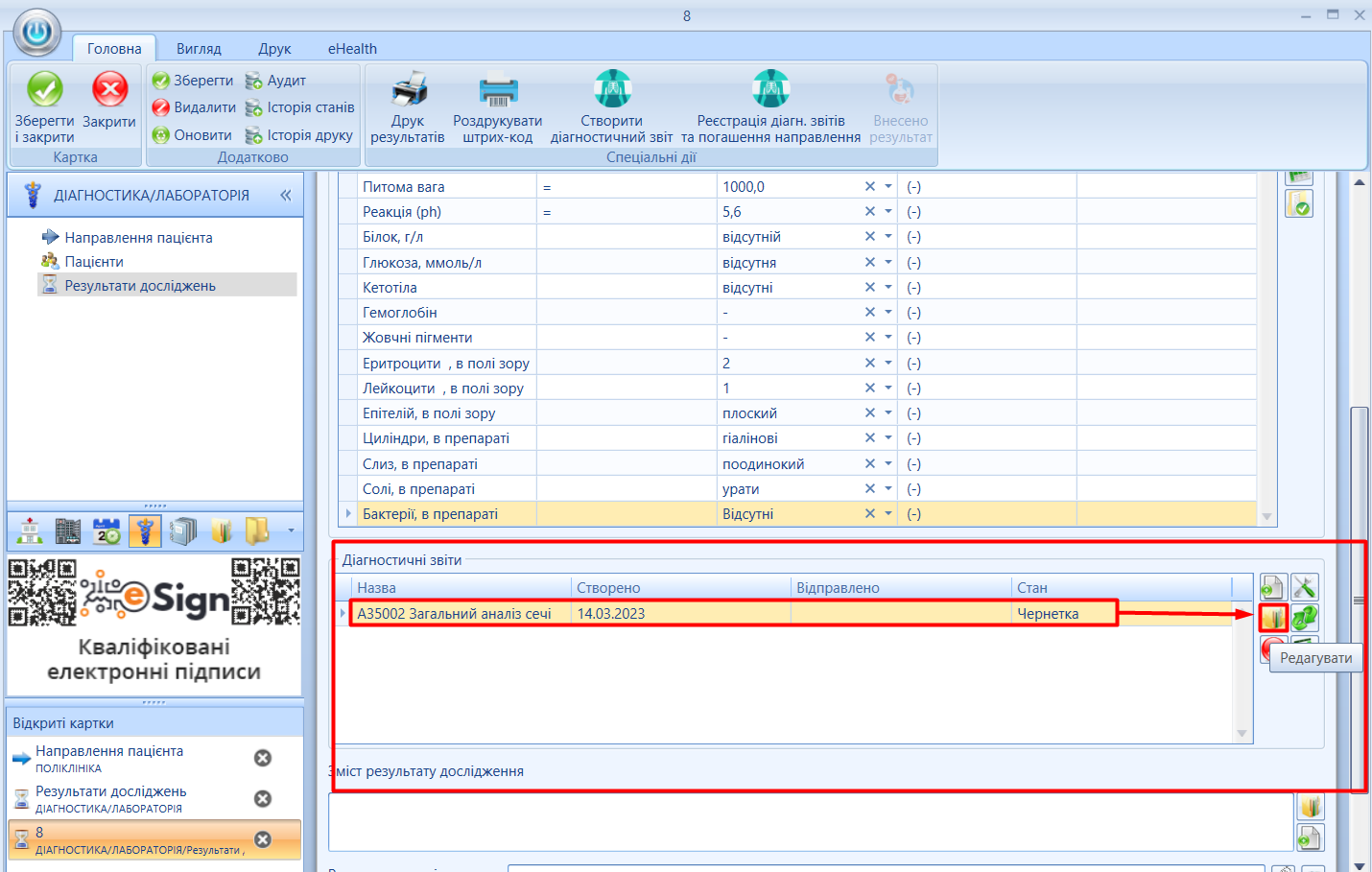Collapse the ДІАГНОСТИКА/ЛАБОРАТОРІЯ side panel
Viewport: 1372px width, 872px height.
point(285,195)
